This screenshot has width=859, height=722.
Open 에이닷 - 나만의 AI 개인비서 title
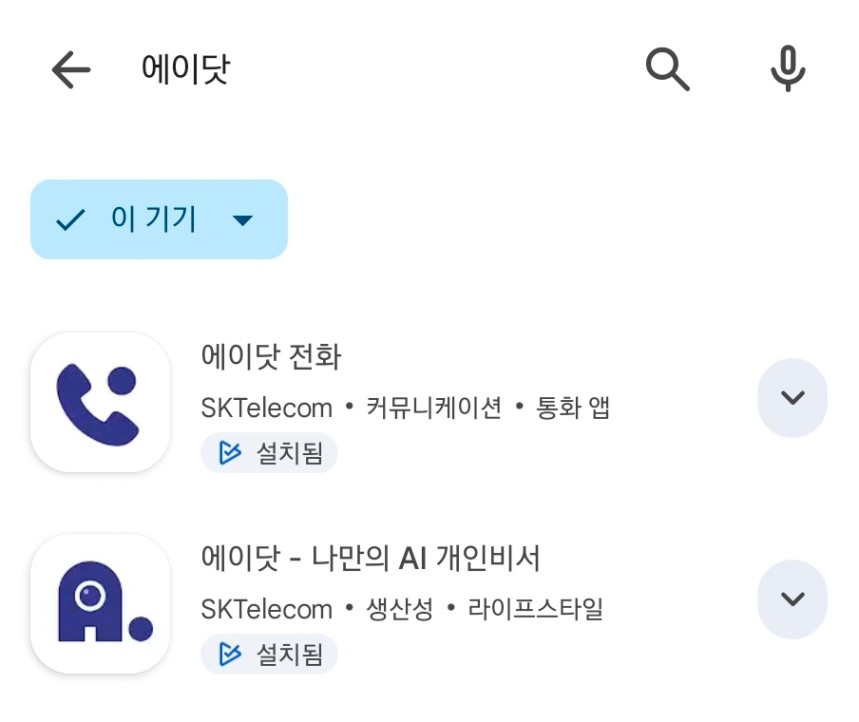click(x=370, y=558)
